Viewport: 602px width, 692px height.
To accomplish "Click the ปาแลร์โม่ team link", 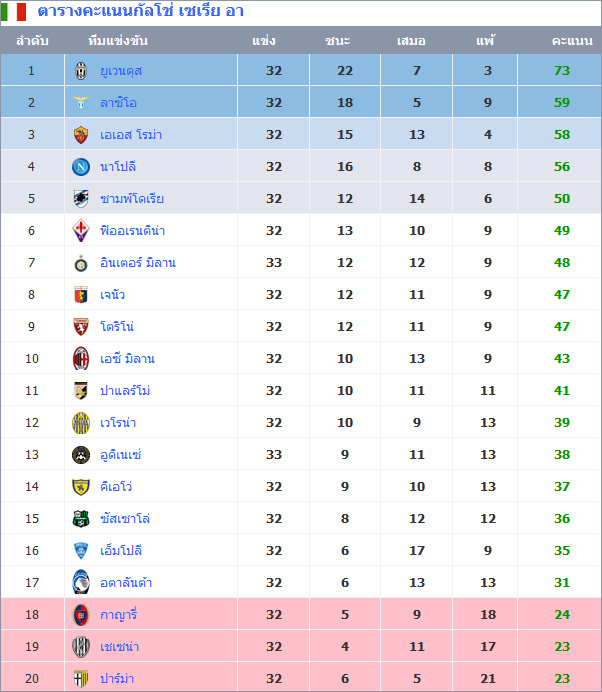I will [x=125, y=391].
